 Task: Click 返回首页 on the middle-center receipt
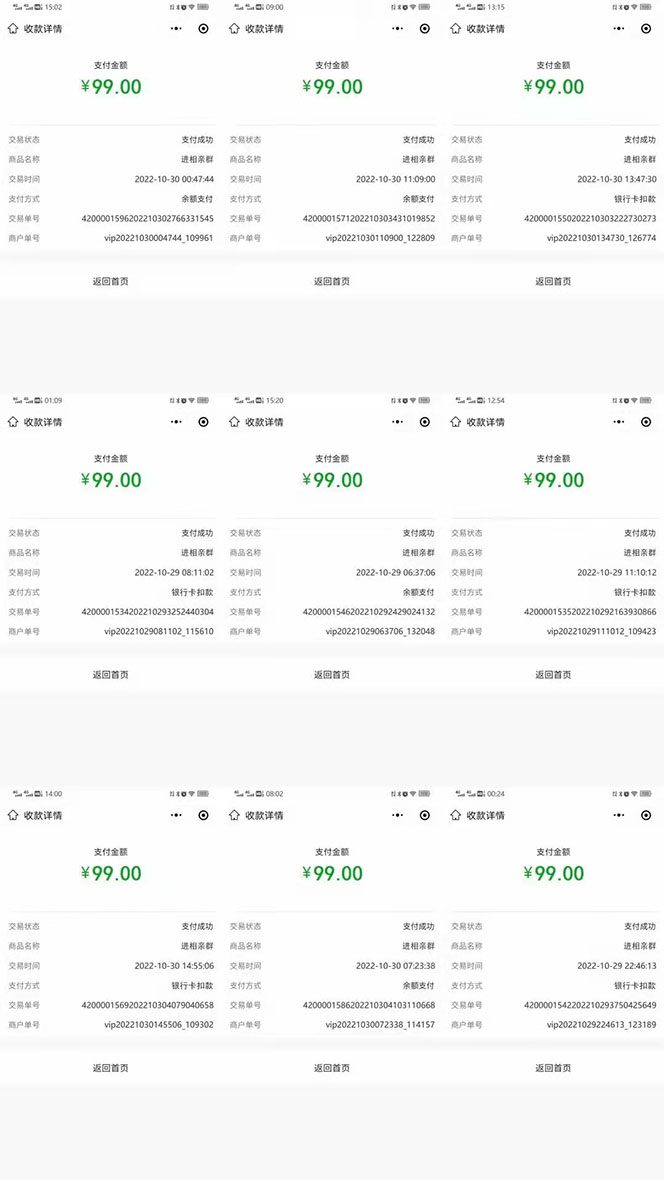pyautogui.click(x=332, y=673)
